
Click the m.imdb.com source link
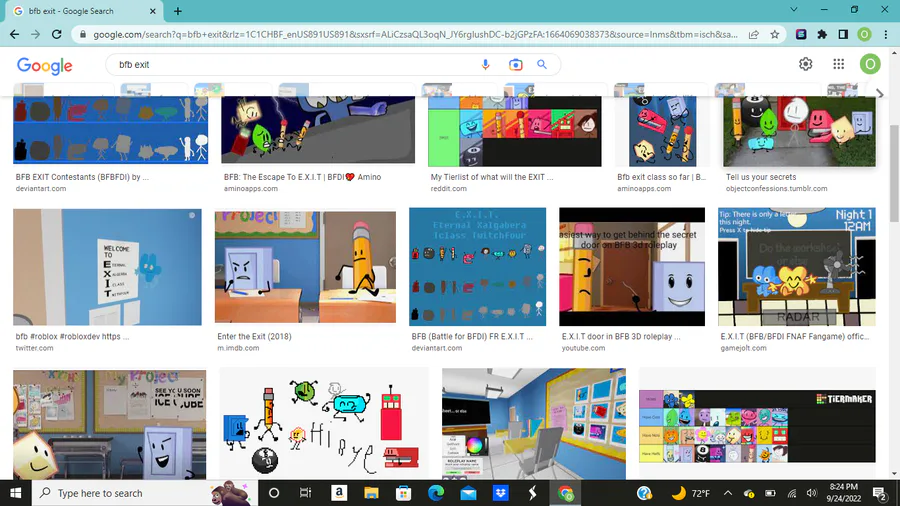[x=238, y=348]
